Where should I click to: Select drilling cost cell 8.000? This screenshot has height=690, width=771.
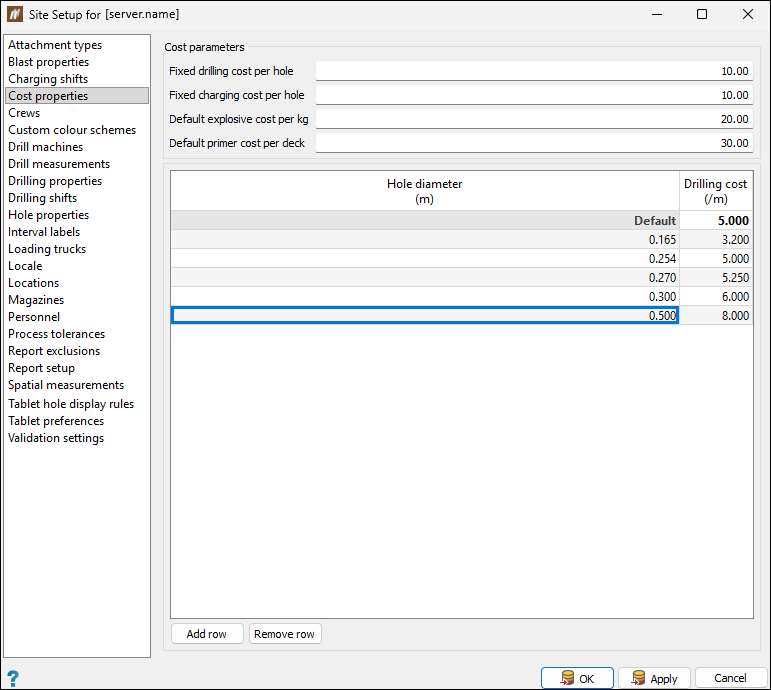point(716,315)
